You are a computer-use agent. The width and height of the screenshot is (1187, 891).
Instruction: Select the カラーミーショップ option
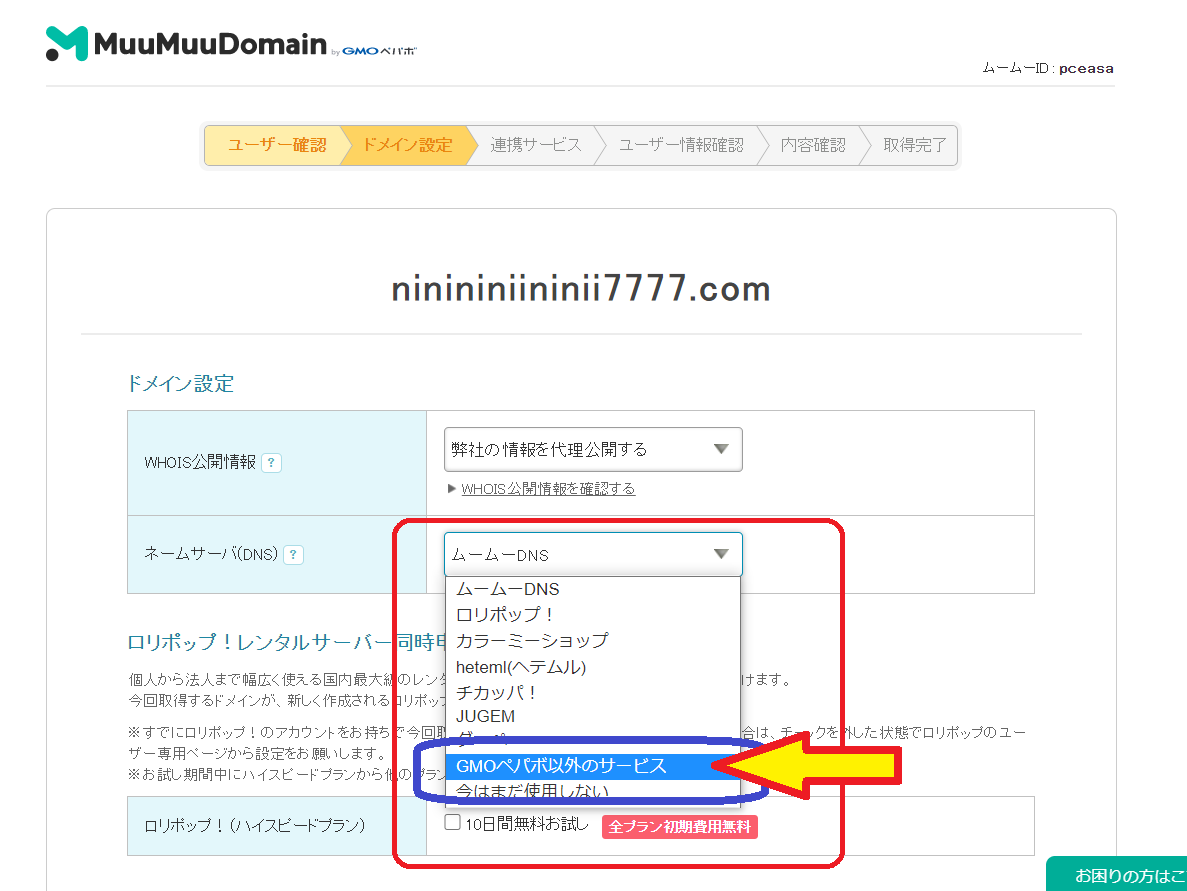pos(533,641)
